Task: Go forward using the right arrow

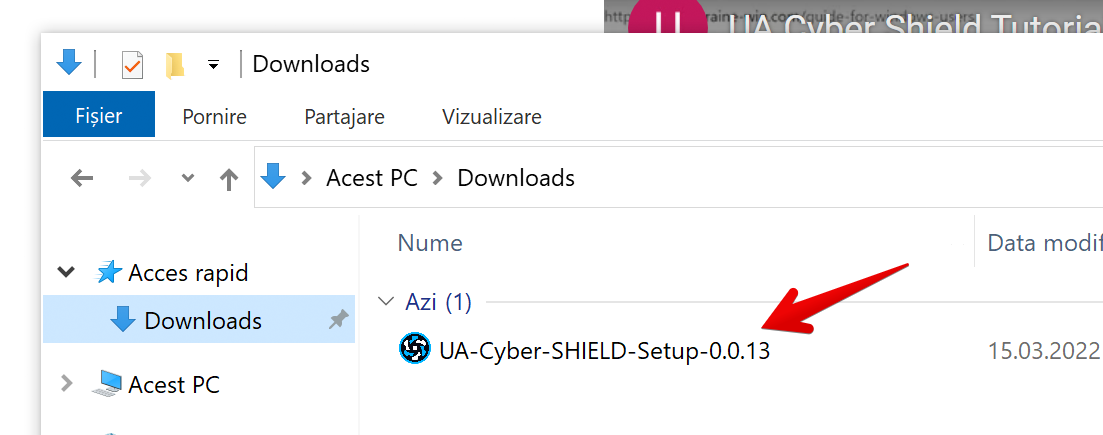Action: point(140,178)
